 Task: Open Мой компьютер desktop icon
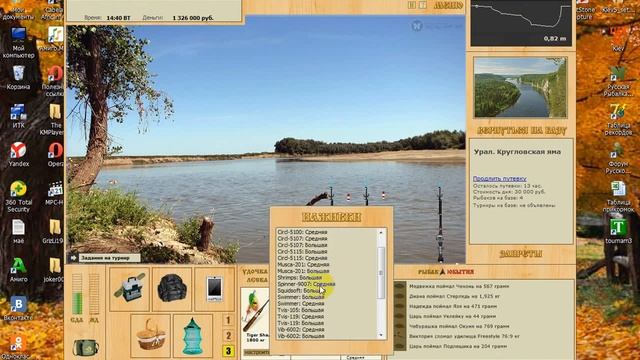click(x=18, y=42)
